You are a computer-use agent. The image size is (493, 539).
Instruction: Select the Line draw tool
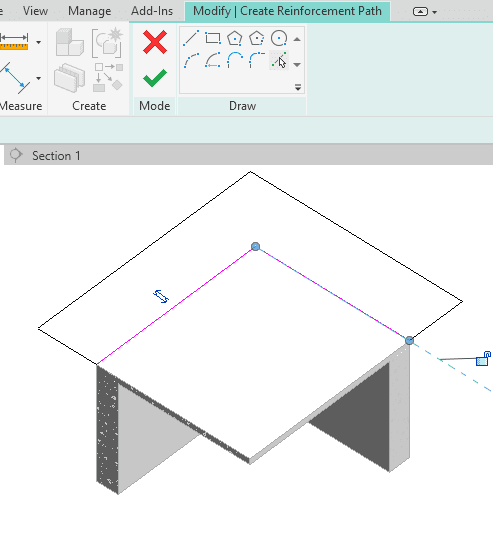(x=191, y=38)
